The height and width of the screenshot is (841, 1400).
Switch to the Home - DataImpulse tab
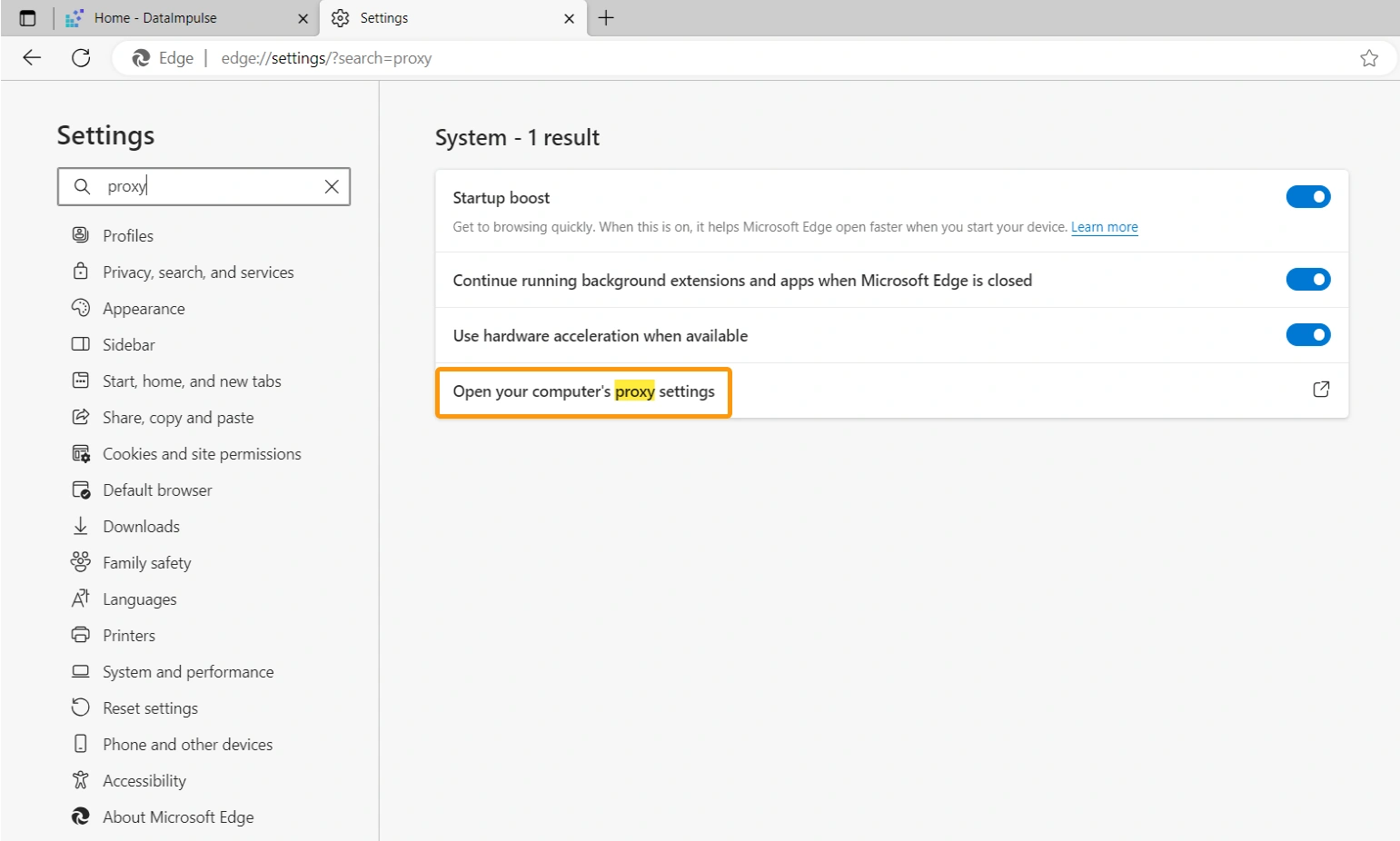coord(186,18)
